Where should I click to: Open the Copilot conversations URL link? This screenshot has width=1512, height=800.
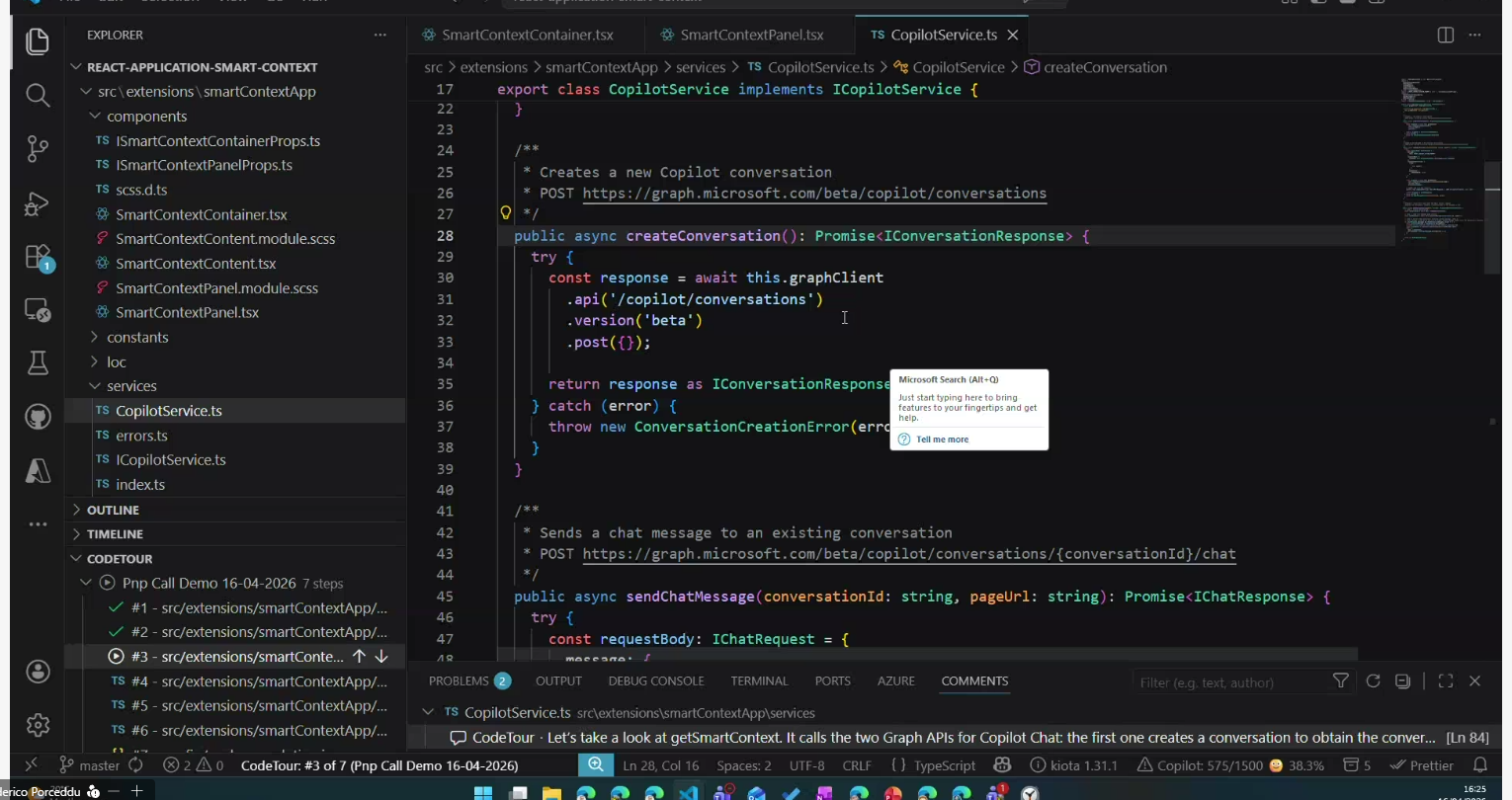[813, 194]
